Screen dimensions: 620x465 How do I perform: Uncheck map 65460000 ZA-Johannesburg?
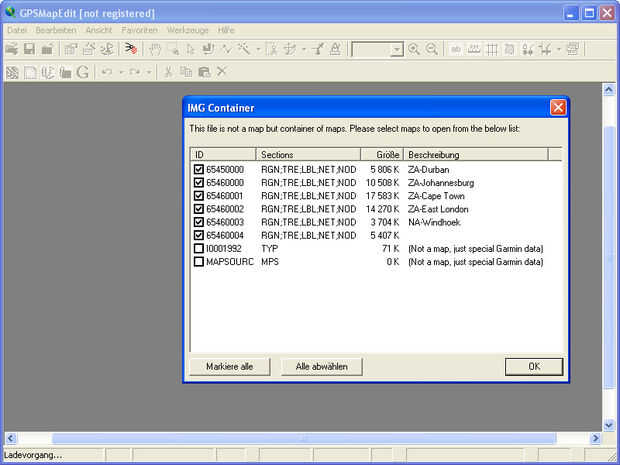pyautogui.click(x=198, y=183)
